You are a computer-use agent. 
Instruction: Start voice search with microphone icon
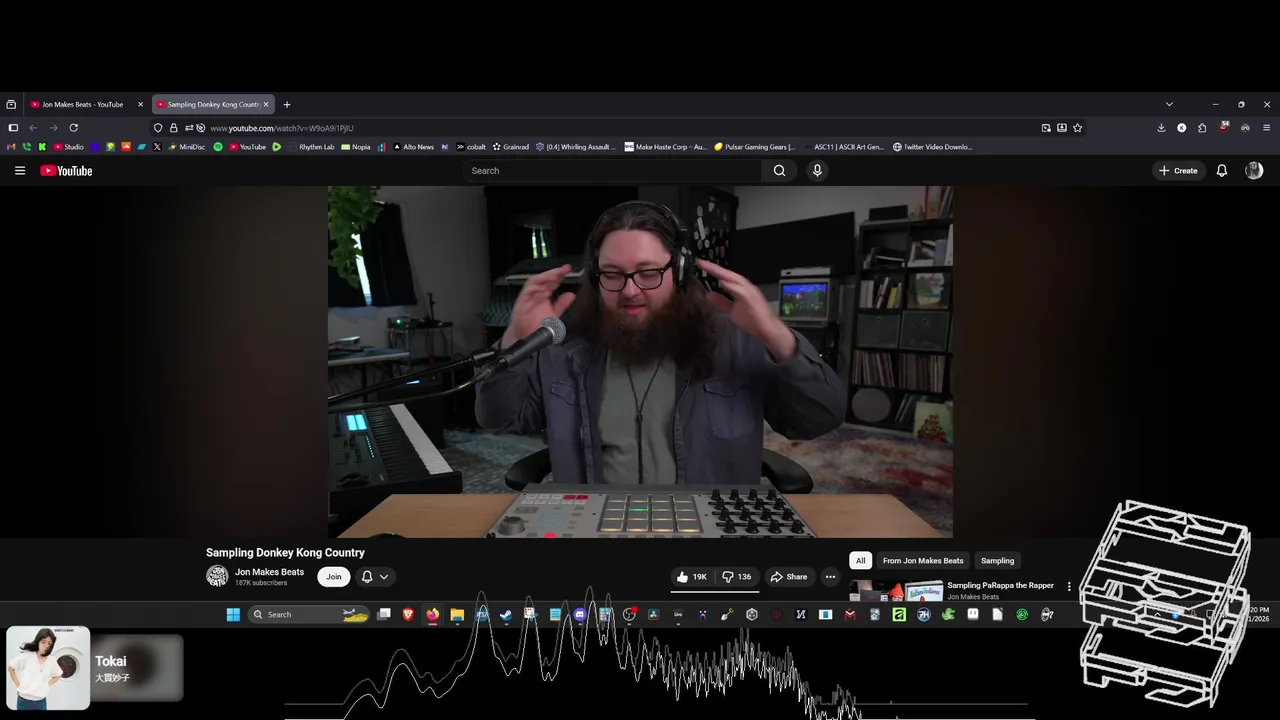(x=817, y=171)
